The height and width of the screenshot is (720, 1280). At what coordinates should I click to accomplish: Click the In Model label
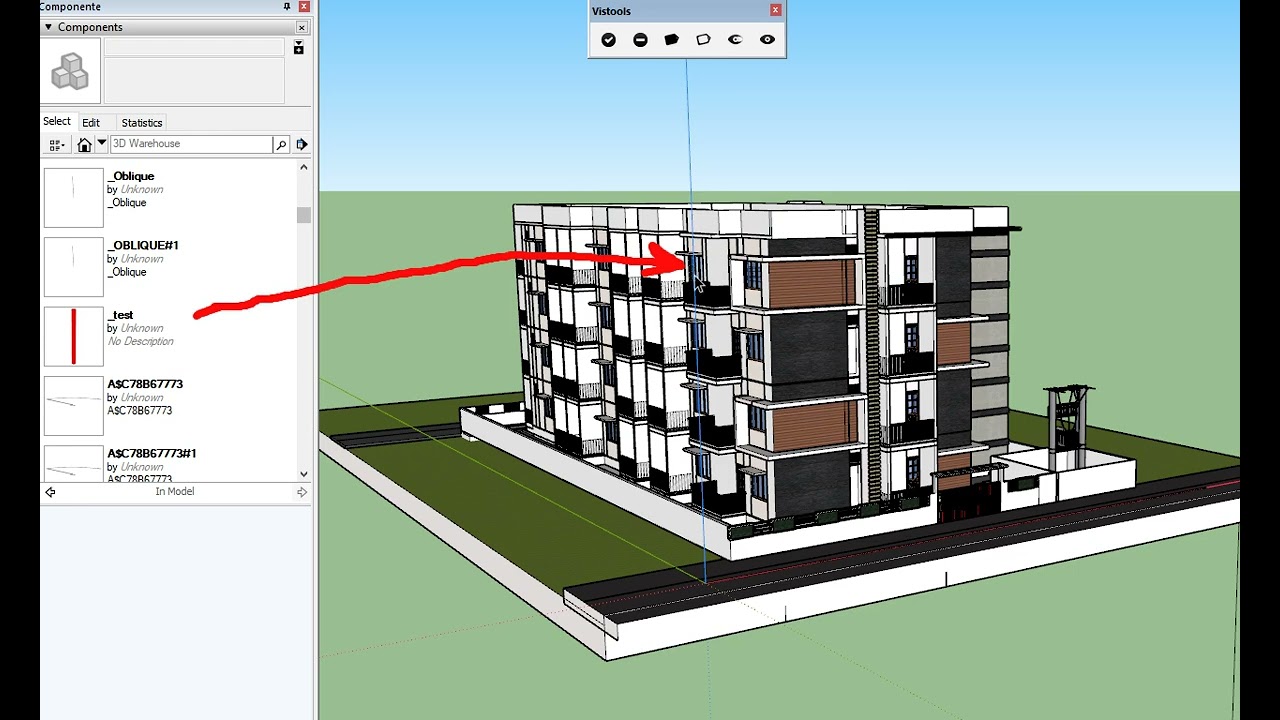click(x=175, y=492)
